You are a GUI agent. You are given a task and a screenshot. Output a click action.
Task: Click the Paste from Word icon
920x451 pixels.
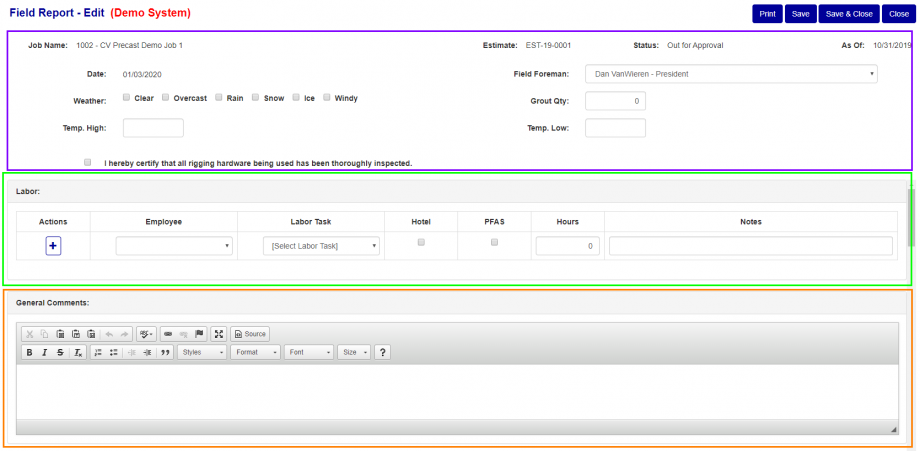click(91, 334)
